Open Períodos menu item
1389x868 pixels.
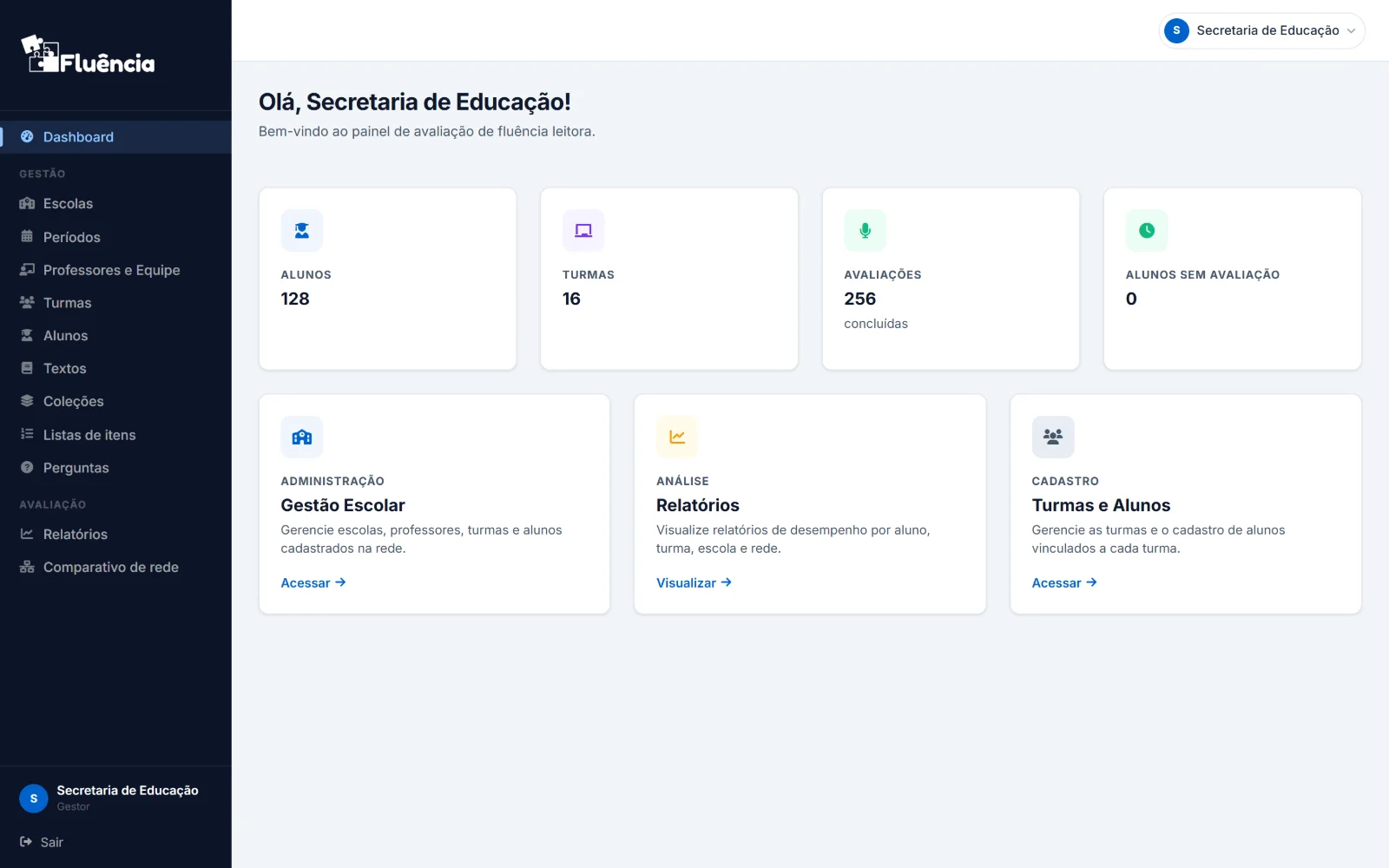coord(115,237)
